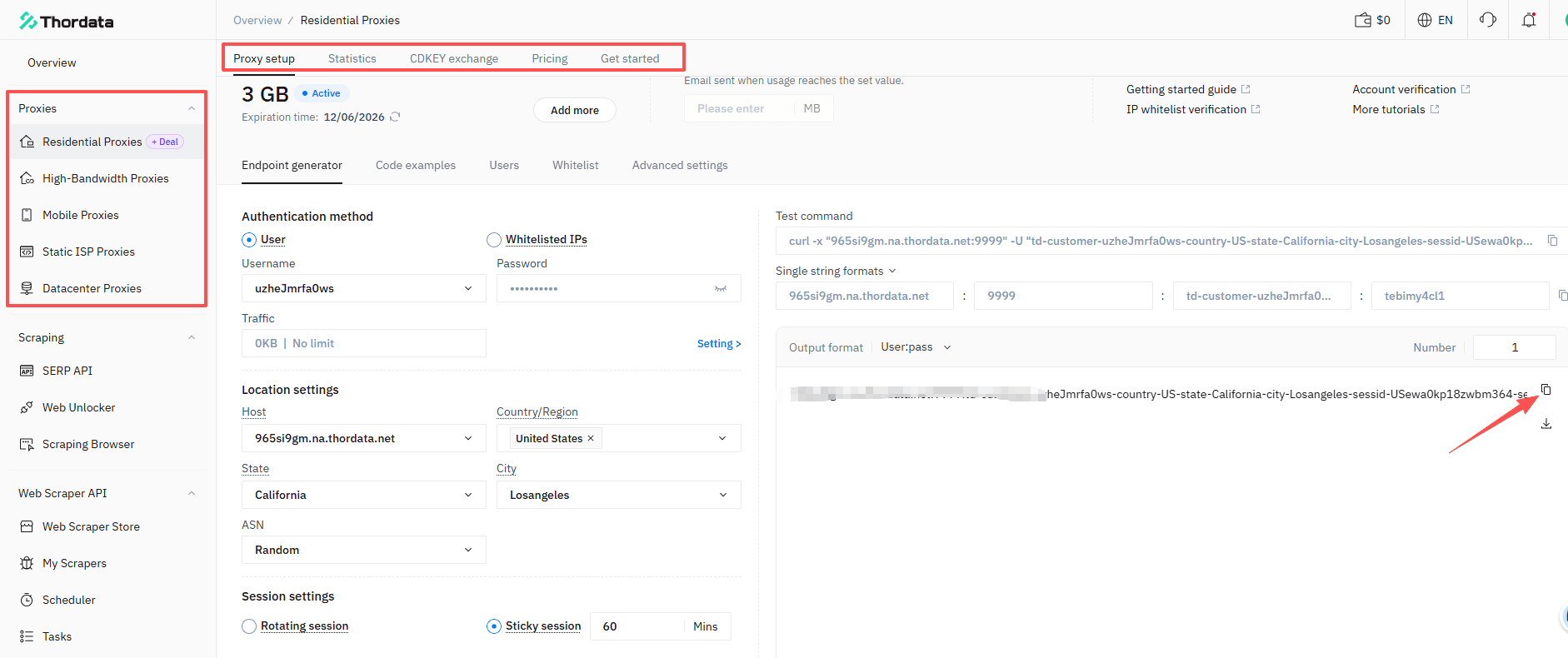Switch to the Statistics tab
The width and height of the screenshot is (1568, 658).
click(x=352, y=58)
